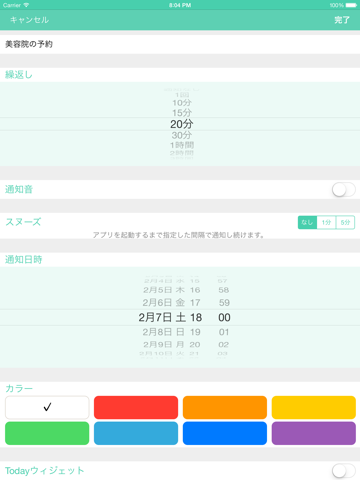Choose 20分 in repeat picker

point(182,124)
